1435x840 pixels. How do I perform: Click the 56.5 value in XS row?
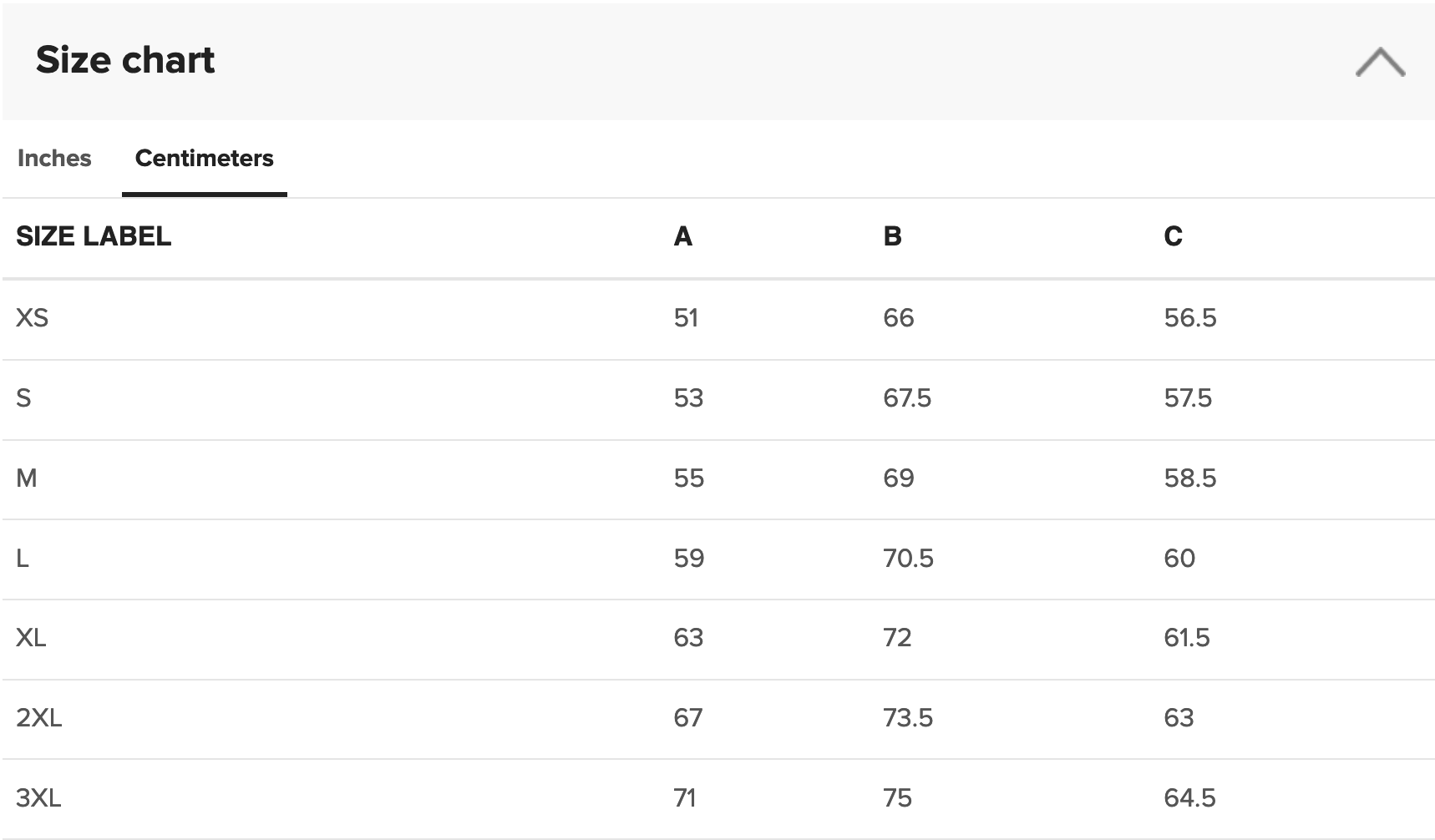pos(1190,317)
